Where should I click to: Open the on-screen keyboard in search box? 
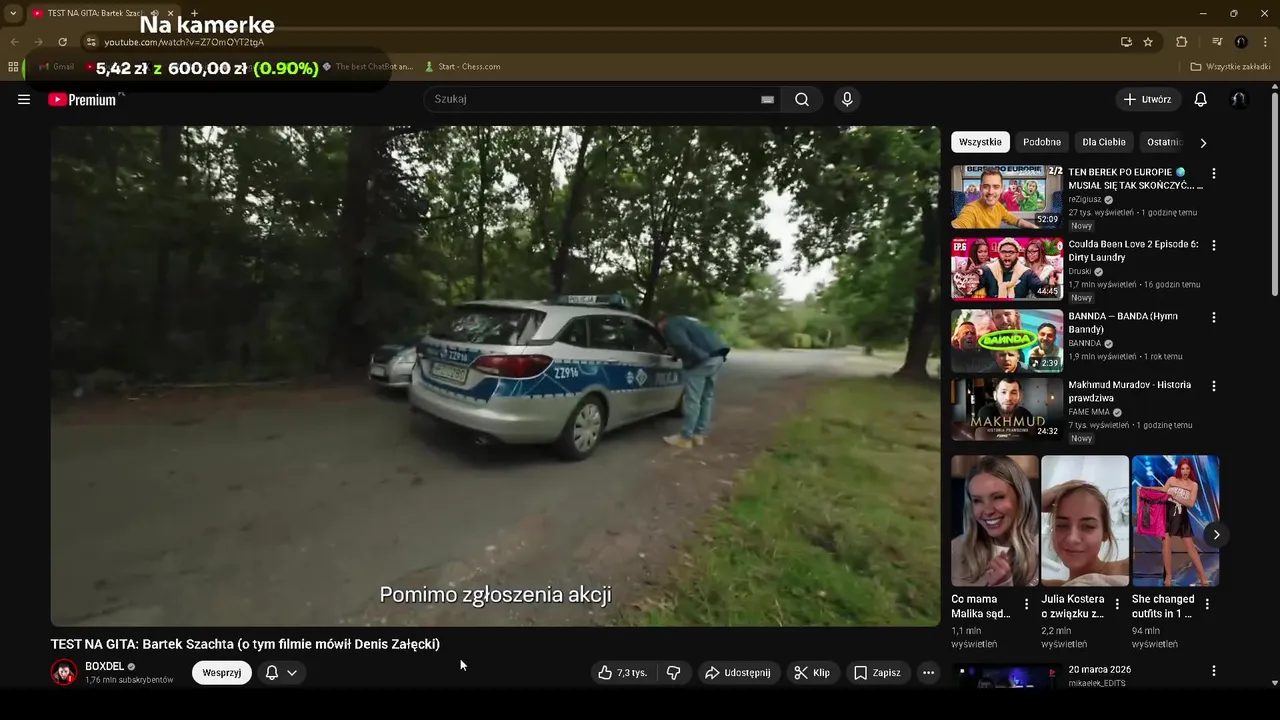point(767,99)
